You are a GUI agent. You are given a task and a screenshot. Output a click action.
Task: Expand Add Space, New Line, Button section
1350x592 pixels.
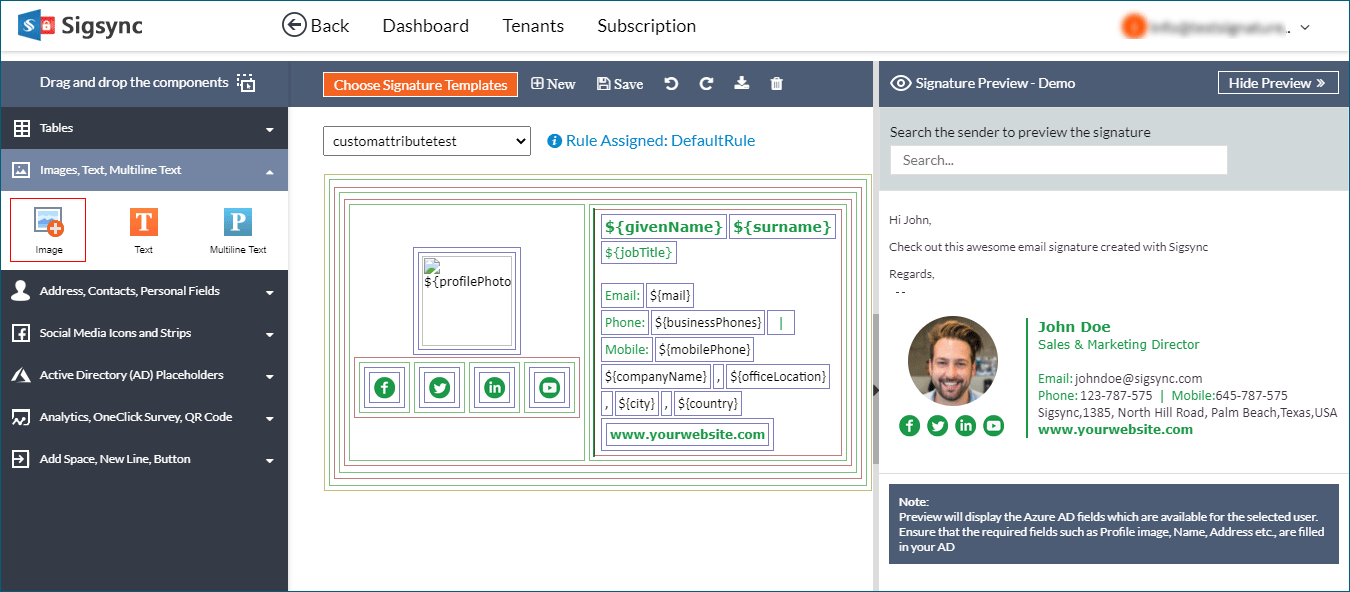click(144, 459)
